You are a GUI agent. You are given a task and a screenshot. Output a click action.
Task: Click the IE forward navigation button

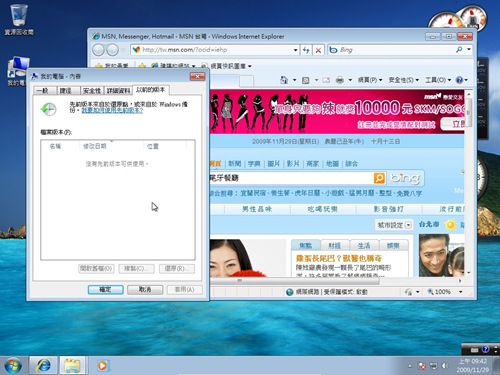click(113, 50)
